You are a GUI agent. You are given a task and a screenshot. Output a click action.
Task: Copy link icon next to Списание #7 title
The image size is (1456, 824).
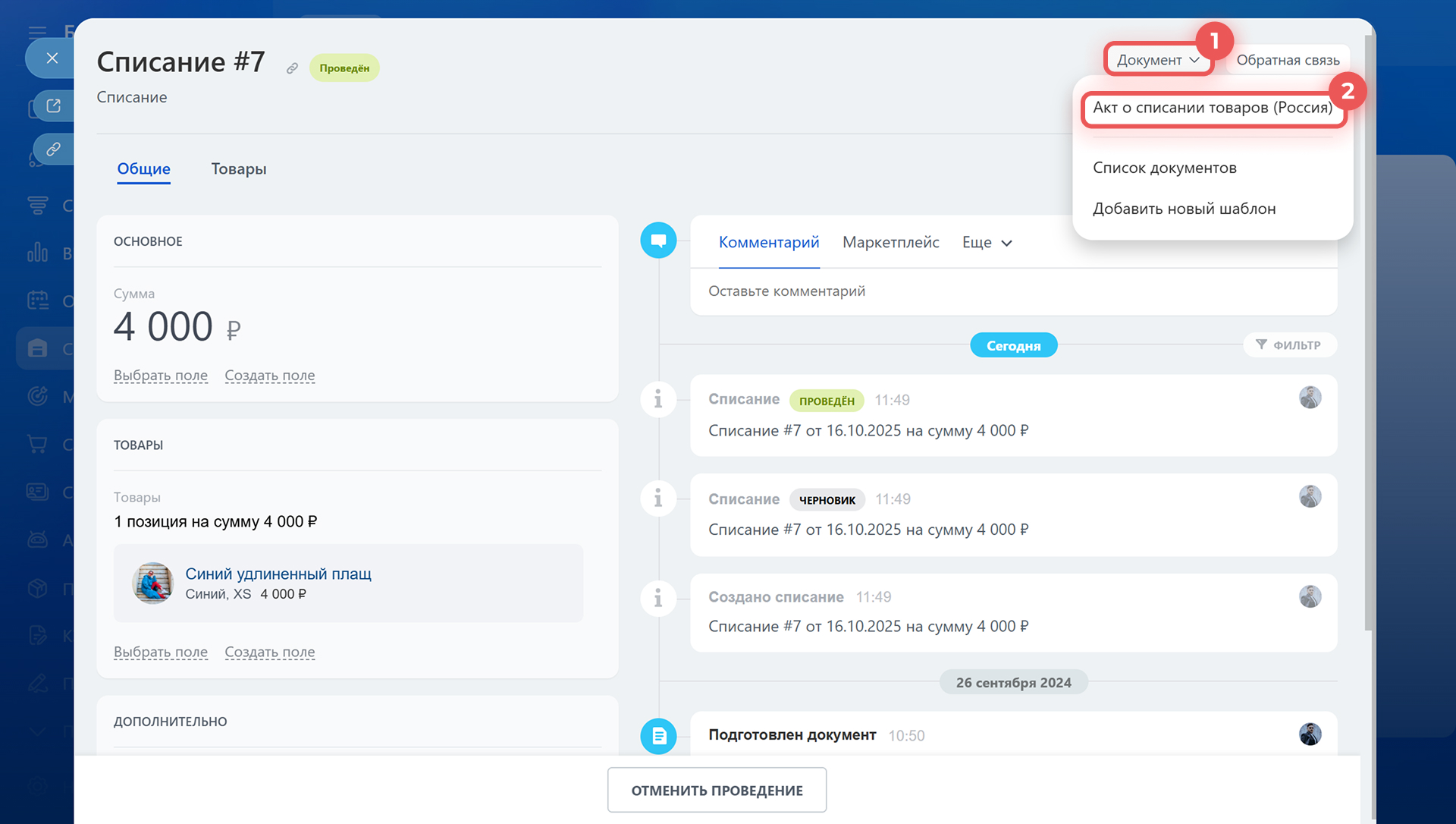[x=292, y=68]
